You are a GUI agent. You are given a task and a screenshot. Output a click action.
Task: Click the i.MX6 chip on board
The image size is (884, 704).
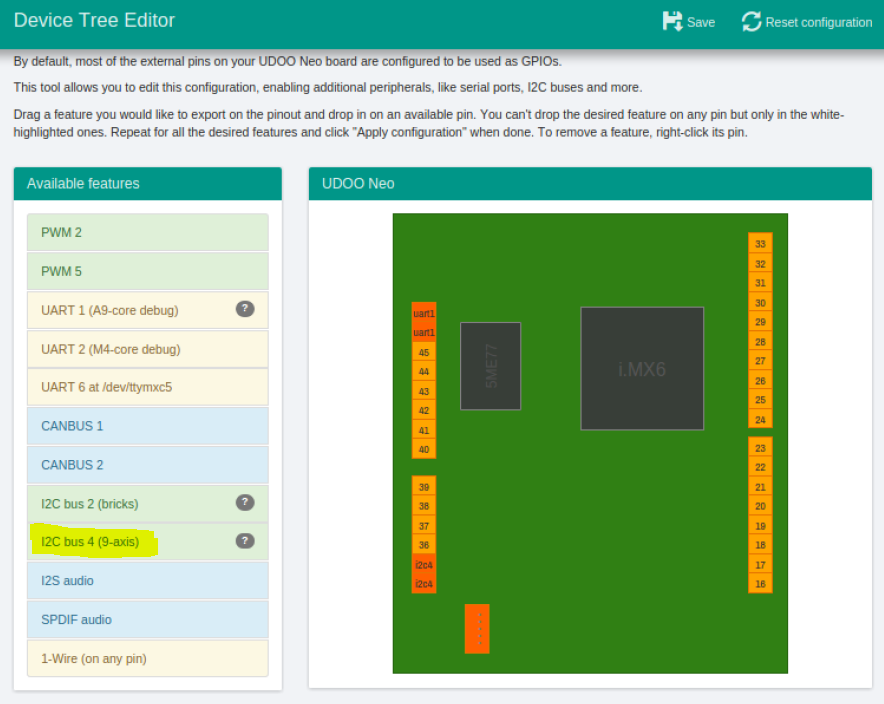coord(642,369)
